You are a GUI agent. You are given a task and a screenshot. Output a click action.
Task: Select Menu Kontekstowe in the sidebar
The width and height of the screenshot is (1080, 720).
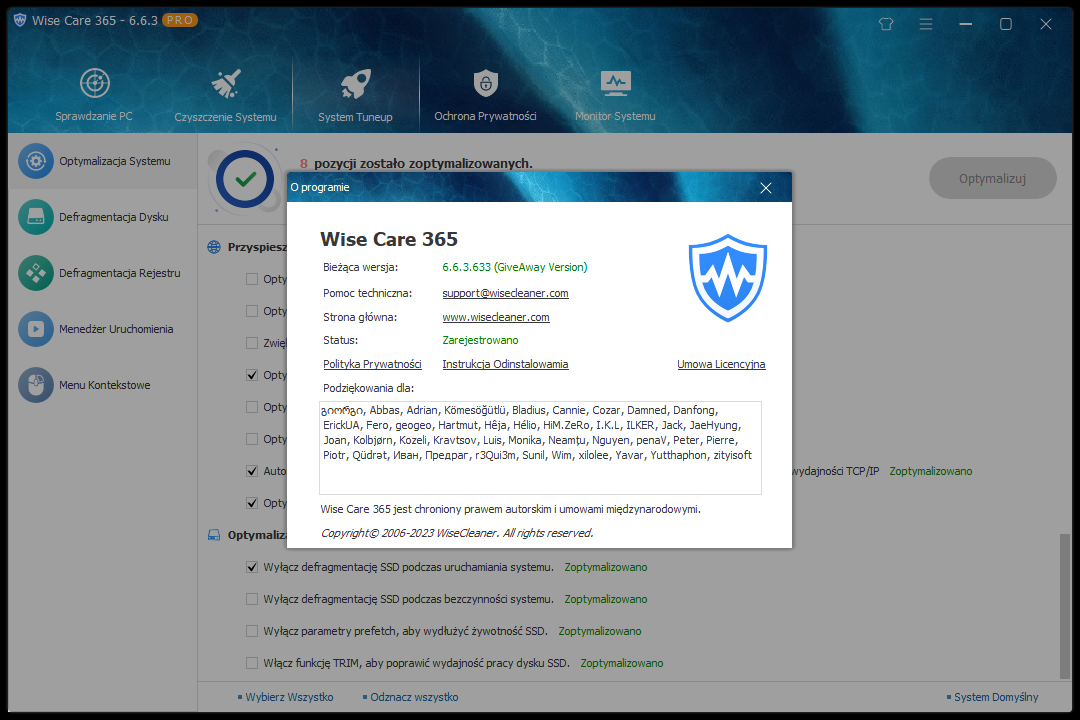[103, 384]
